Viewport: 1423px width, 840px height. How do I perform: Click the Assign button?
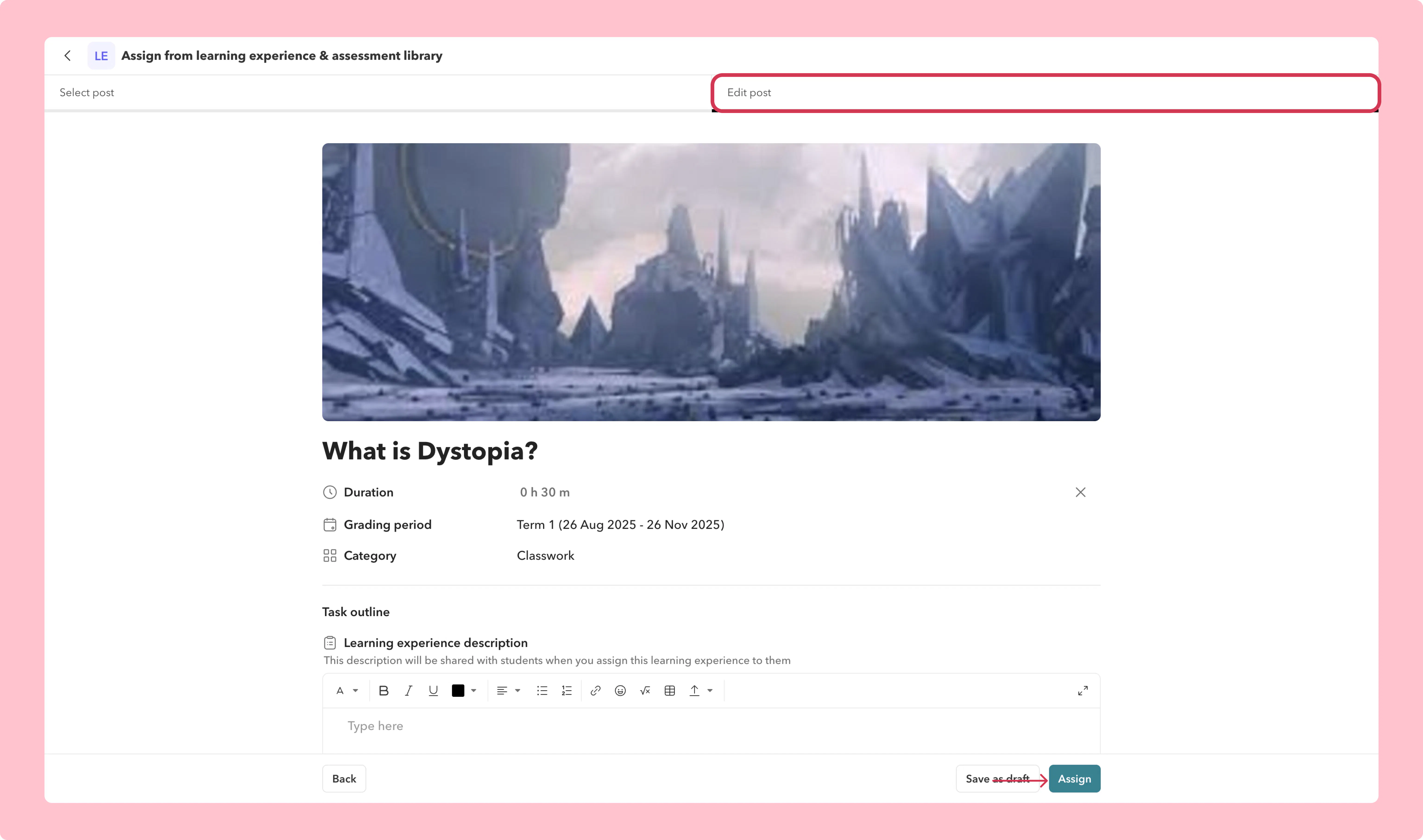1074,779
